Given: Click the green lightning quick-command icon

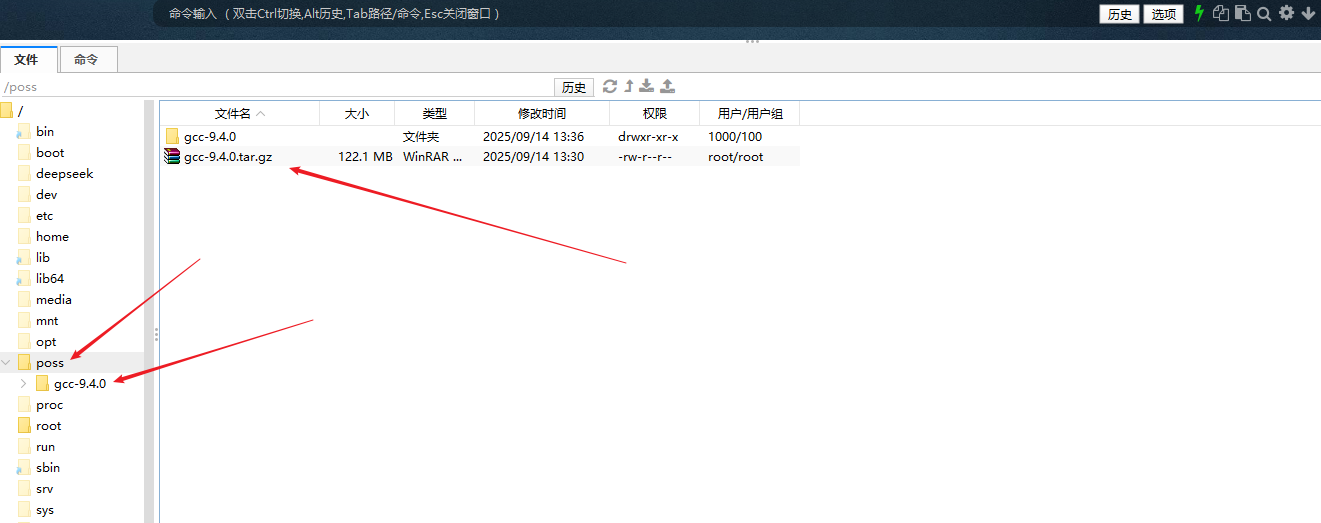Looking at the screenshot, I should pyautogui.click(x=1200, y=14).
